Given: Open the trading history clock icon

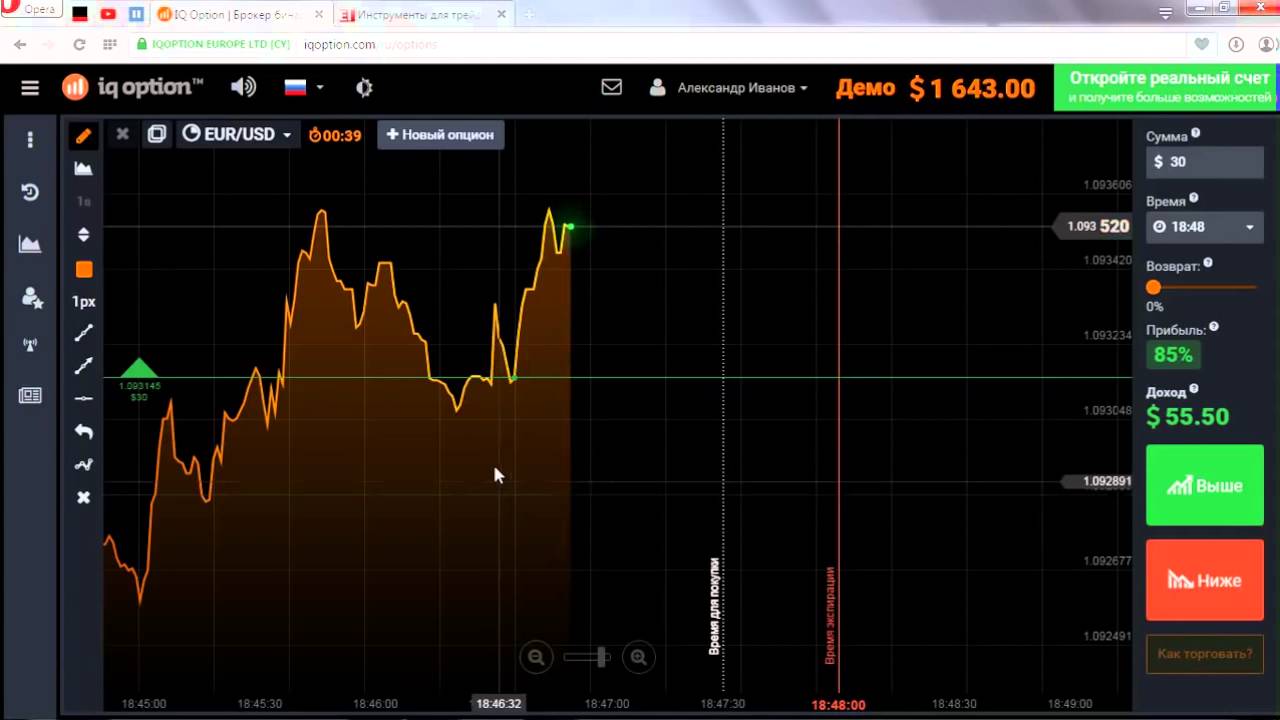Looking at the screenshot, I should 30,192.
